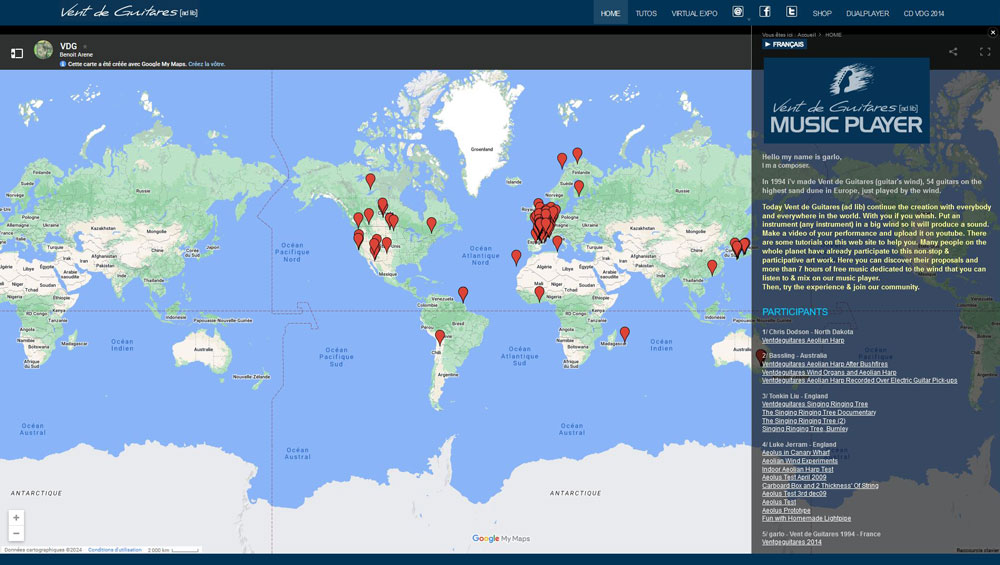Open 'The Singing Ringing Tree (2)' link
The image size is (1000, 565).
(x=804, y=421)
